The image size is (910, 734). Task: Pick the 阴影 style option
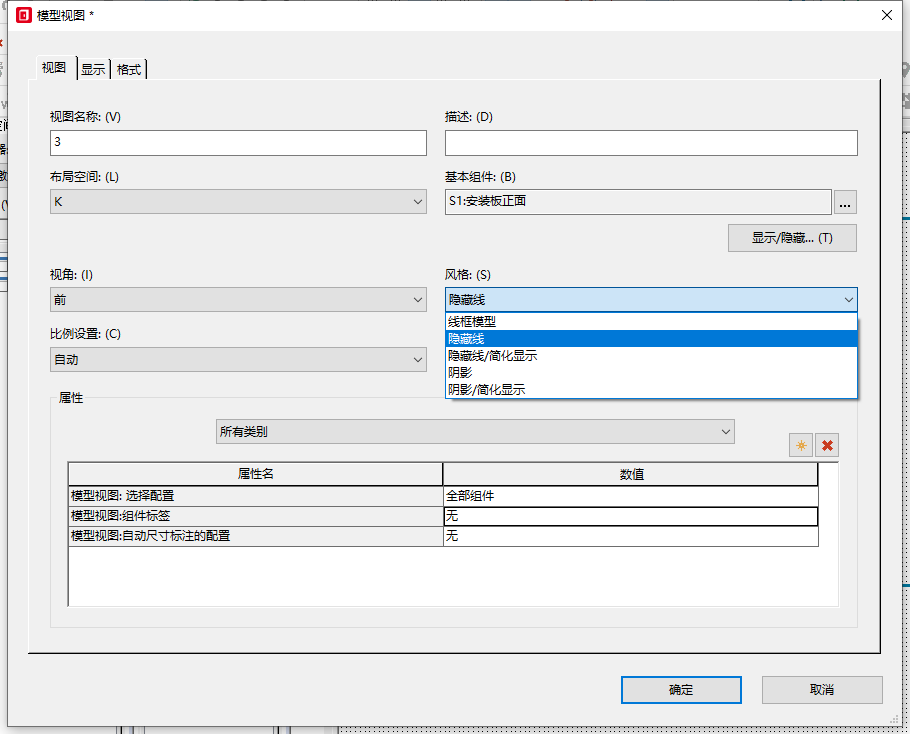click(x=460, y=373)
